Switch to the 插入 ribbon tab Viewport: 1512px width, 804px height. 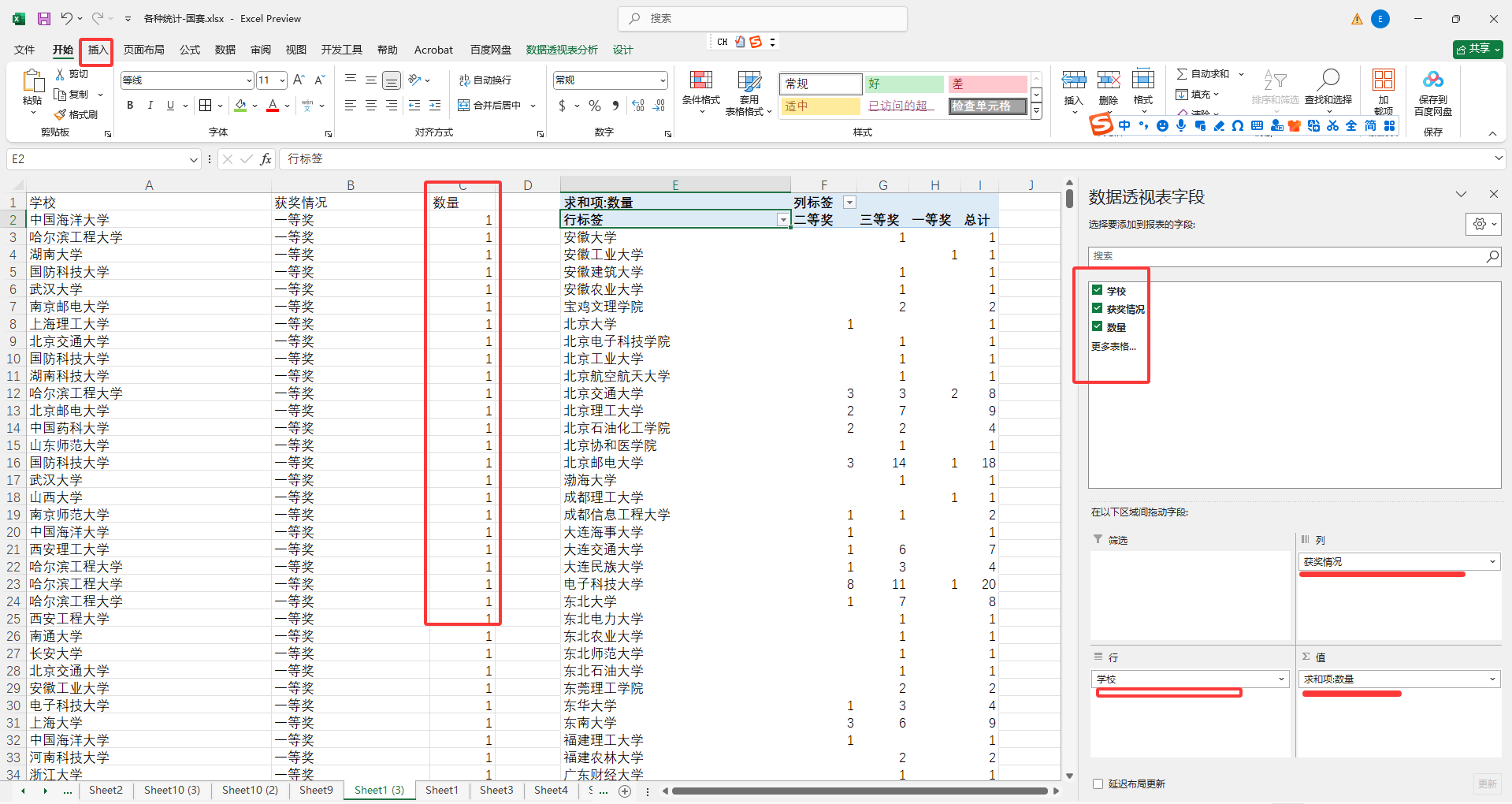click(x=95, y=50)
